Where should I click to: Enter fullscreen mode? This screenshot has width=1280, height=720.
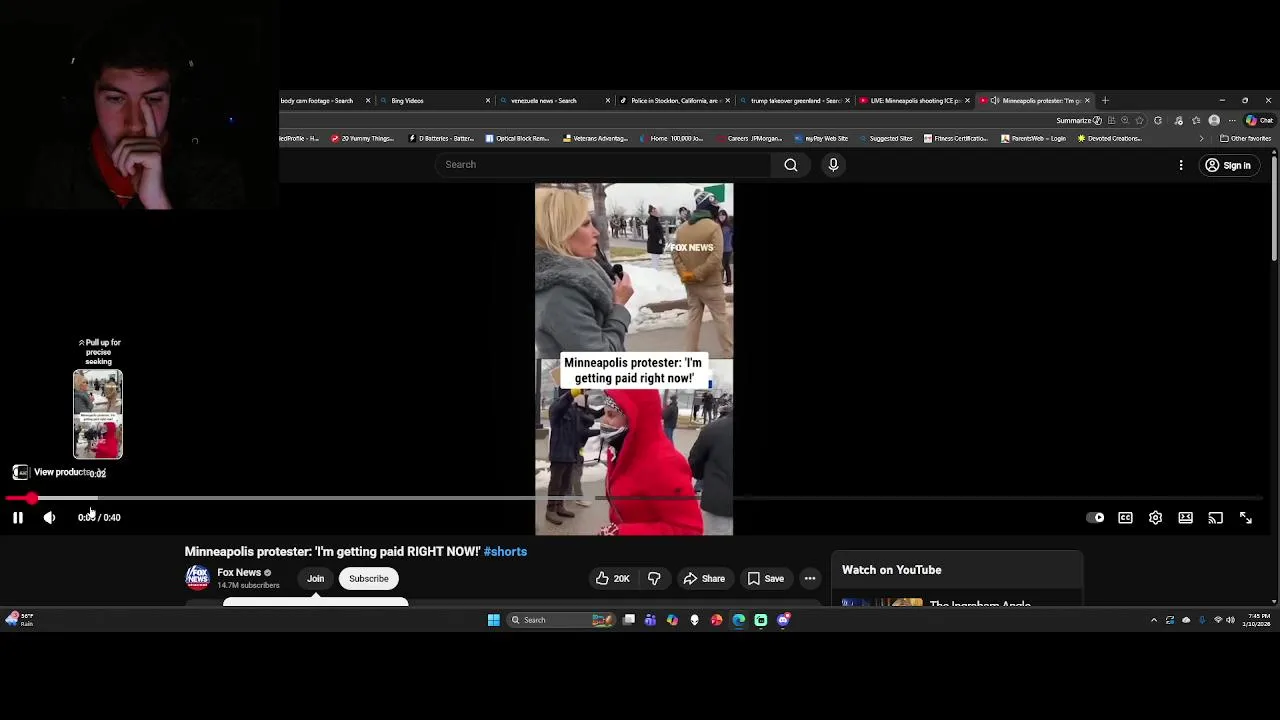[1245, 517]
